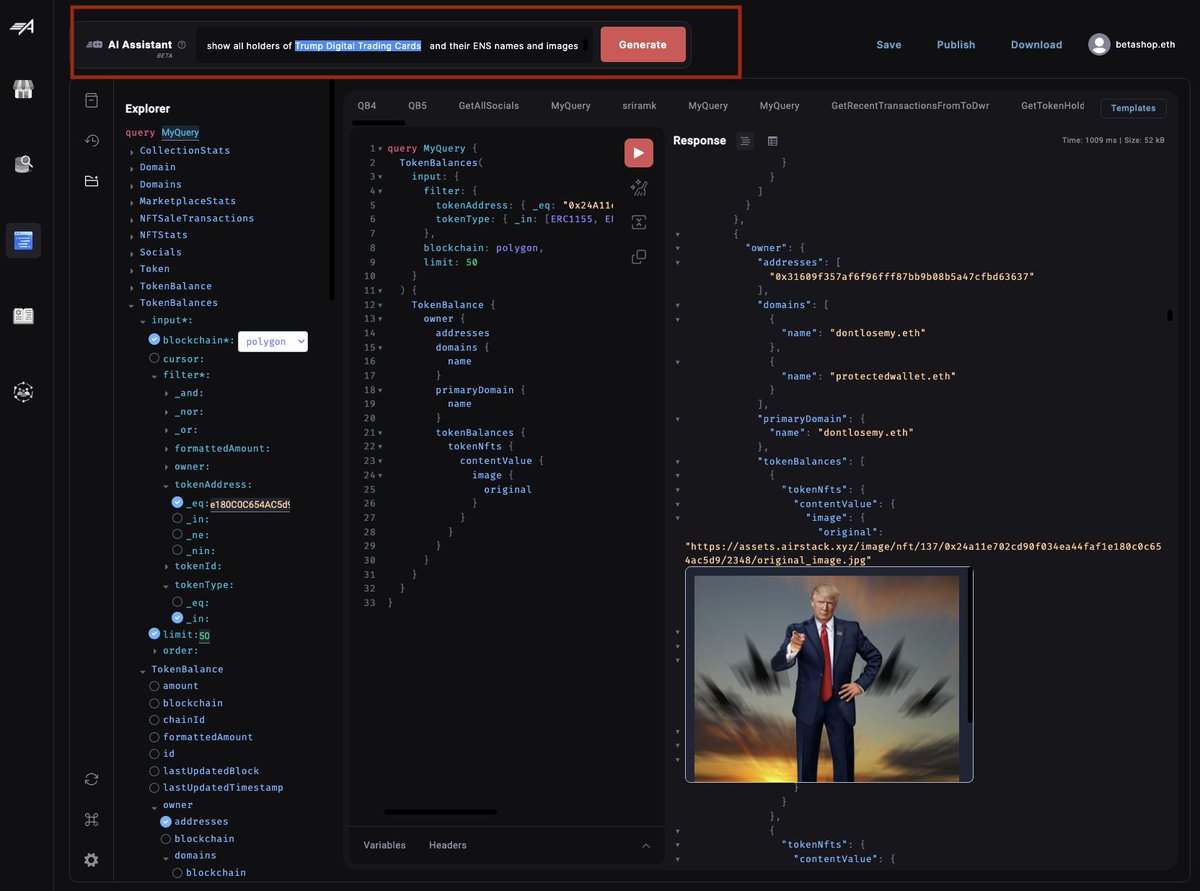Run the query with play button
Screen dimensions: 1200x891
639,153
